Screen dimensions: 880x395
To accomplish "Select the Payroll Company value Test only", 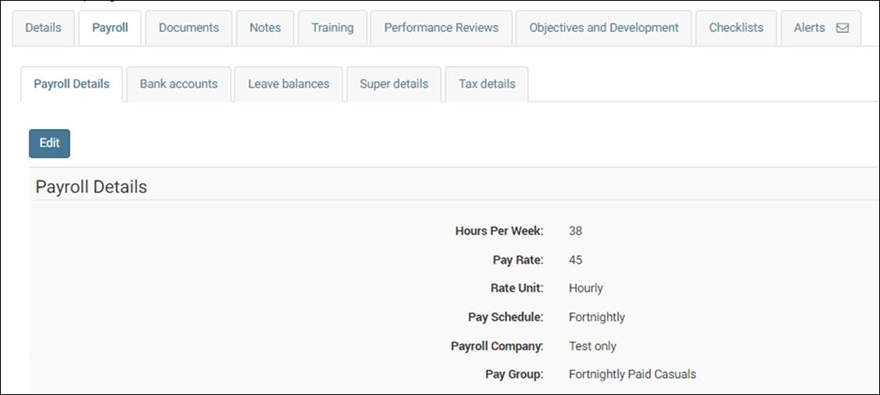I will [592, 346].
